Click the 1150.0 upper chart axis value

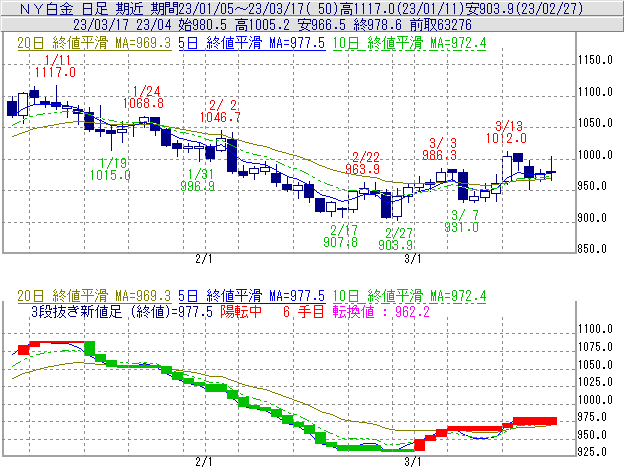(595, 60)
